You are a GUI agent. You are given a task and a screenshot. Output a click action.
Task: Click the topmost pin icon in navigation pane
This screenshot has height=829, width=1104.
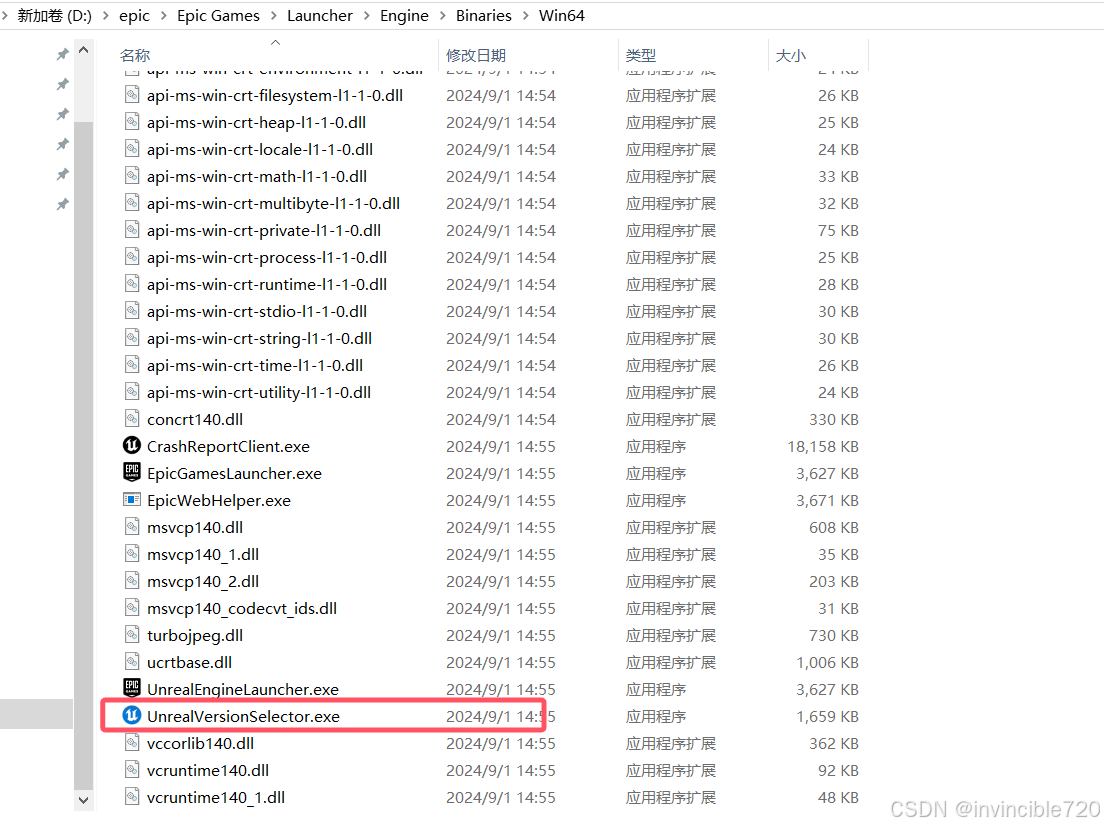click(x=63, y=54)
